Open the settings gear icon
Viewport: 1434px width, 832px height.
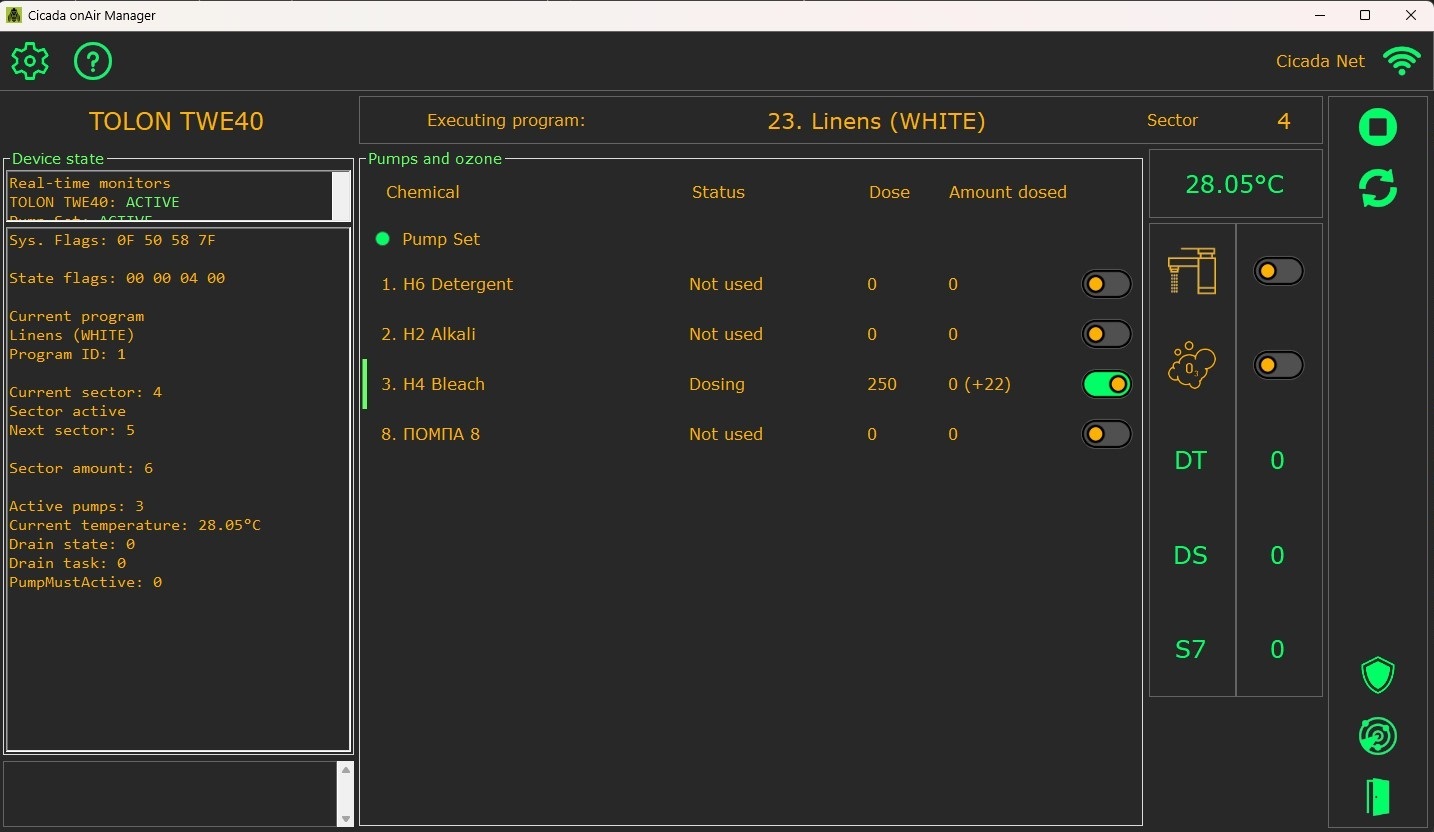tap(30, 62)
